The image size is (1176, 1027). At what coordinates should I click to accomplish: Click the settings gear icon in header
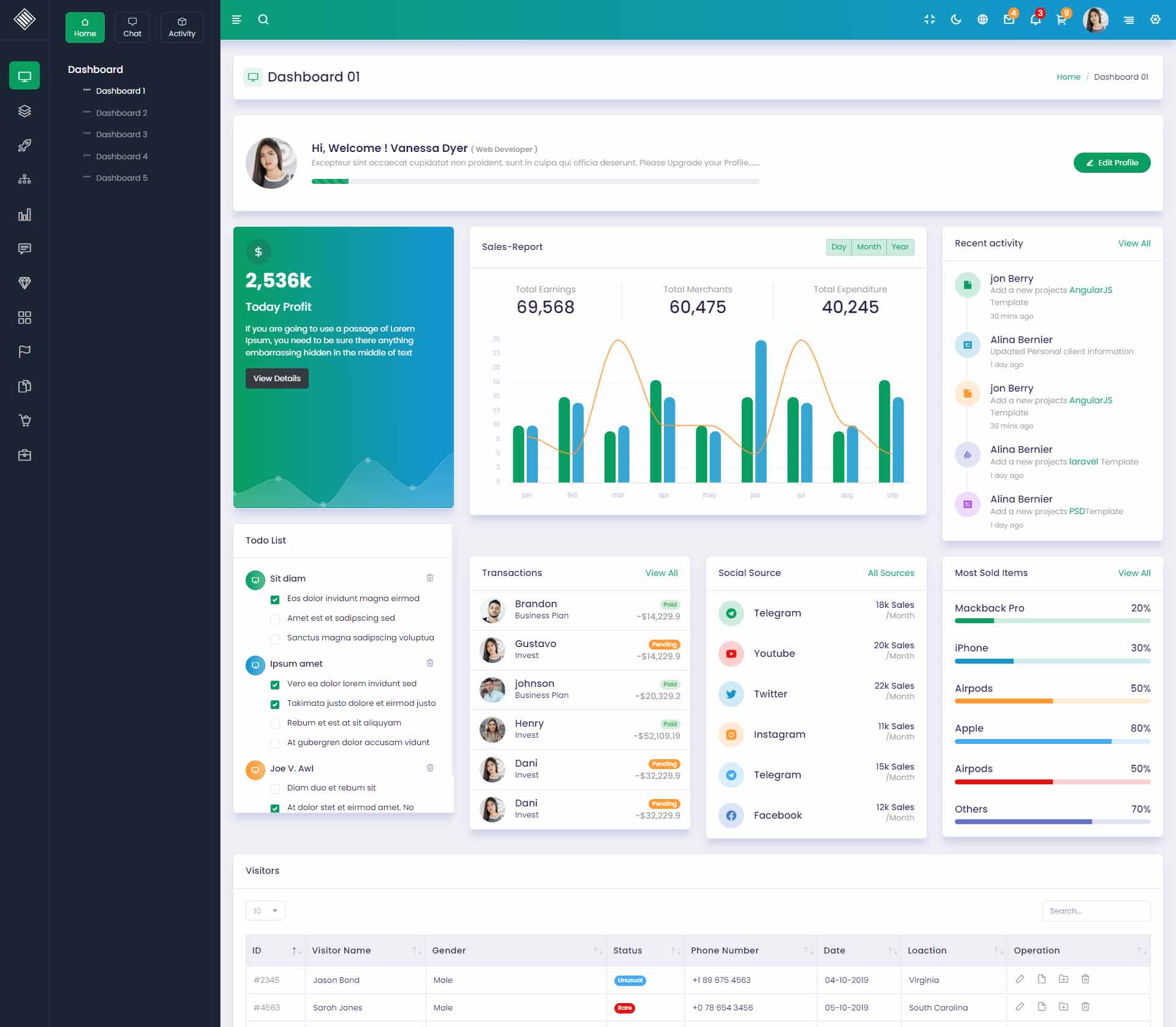click(1155, 20)
